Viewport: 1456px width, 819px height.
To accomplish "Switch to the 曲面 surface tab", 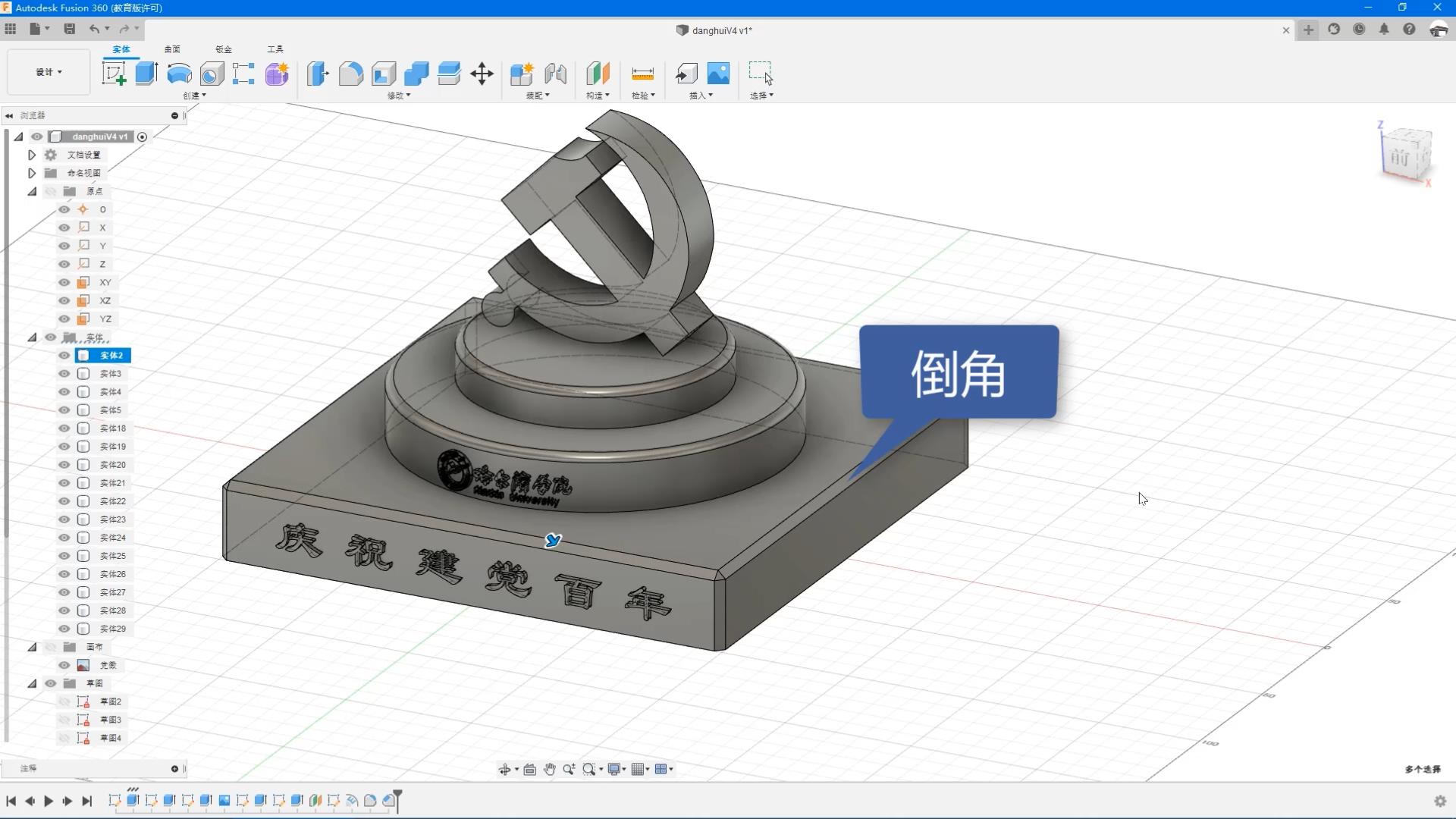I will (172, 49).
